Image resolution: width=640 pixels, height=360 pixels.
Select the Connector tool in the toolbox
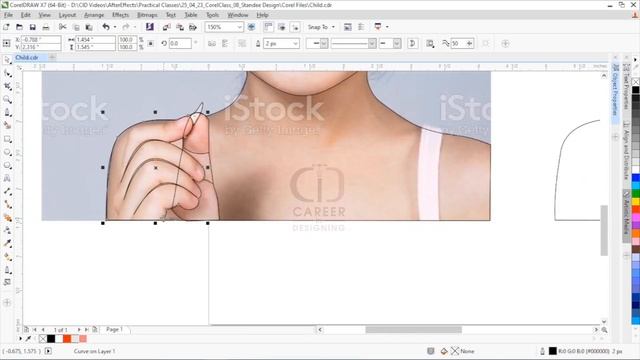tap(7, 204)
